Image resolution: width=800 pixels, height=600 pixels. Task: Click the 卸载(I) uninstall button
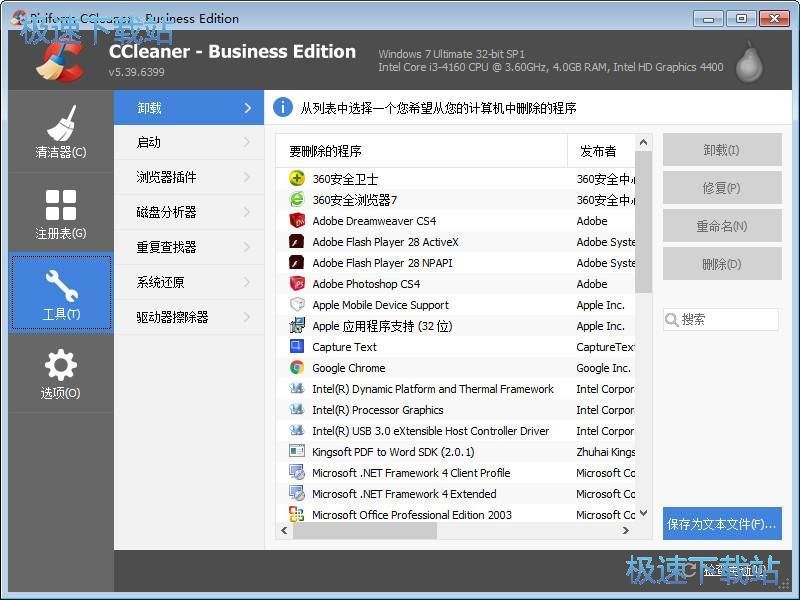(x=722, y=148)
